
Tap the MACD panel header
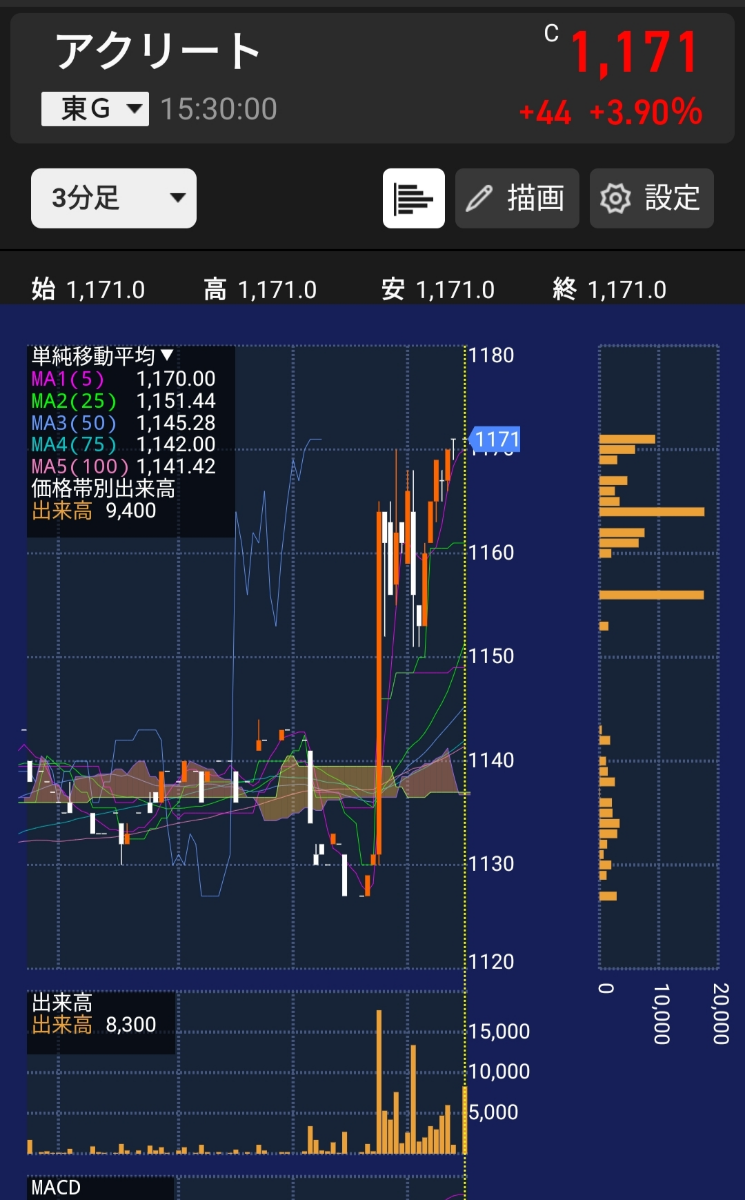coord(55,1188)
